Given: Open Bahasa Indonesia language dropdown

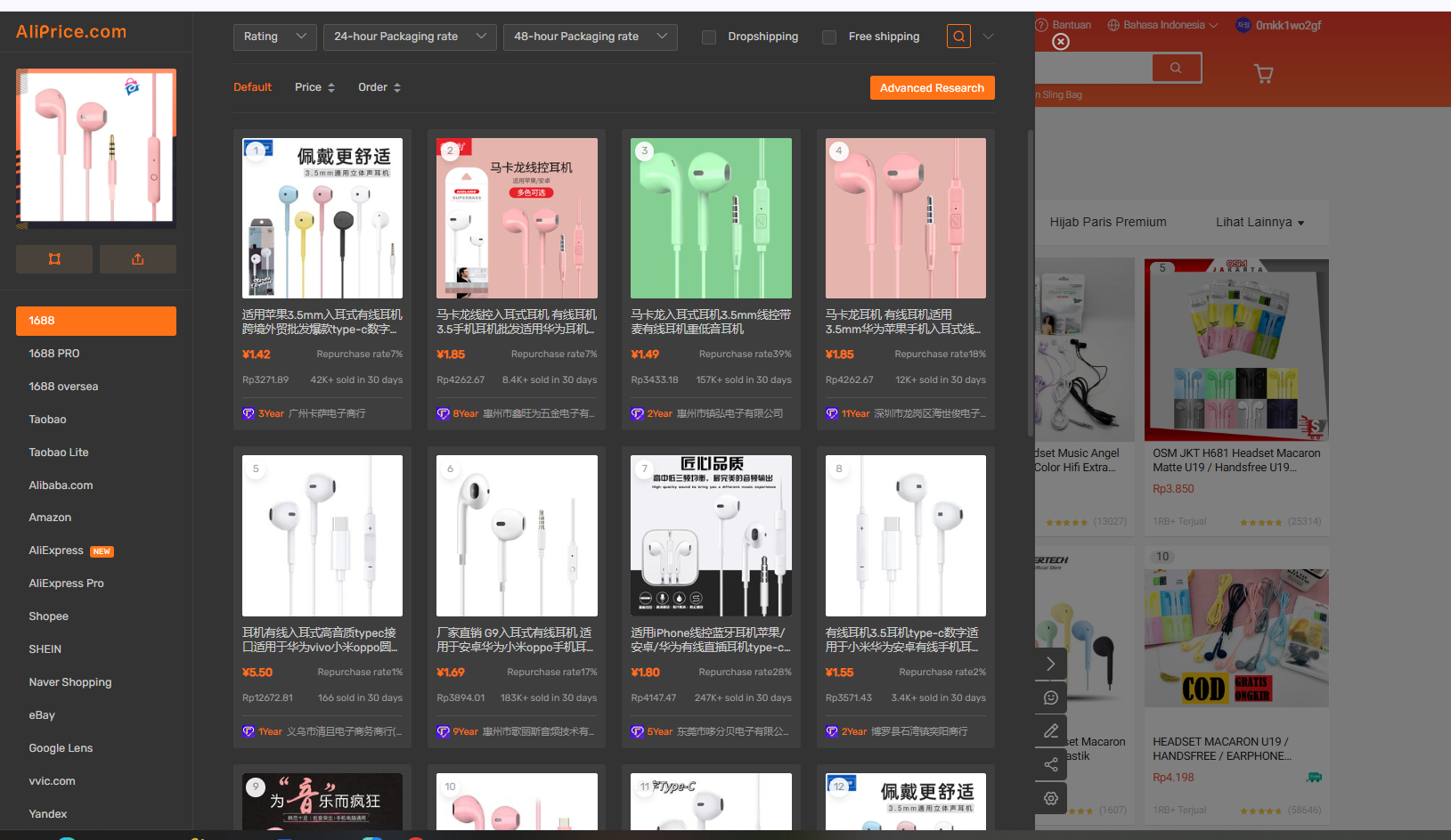Looking at the screenshot, I should pos(1162,25).
